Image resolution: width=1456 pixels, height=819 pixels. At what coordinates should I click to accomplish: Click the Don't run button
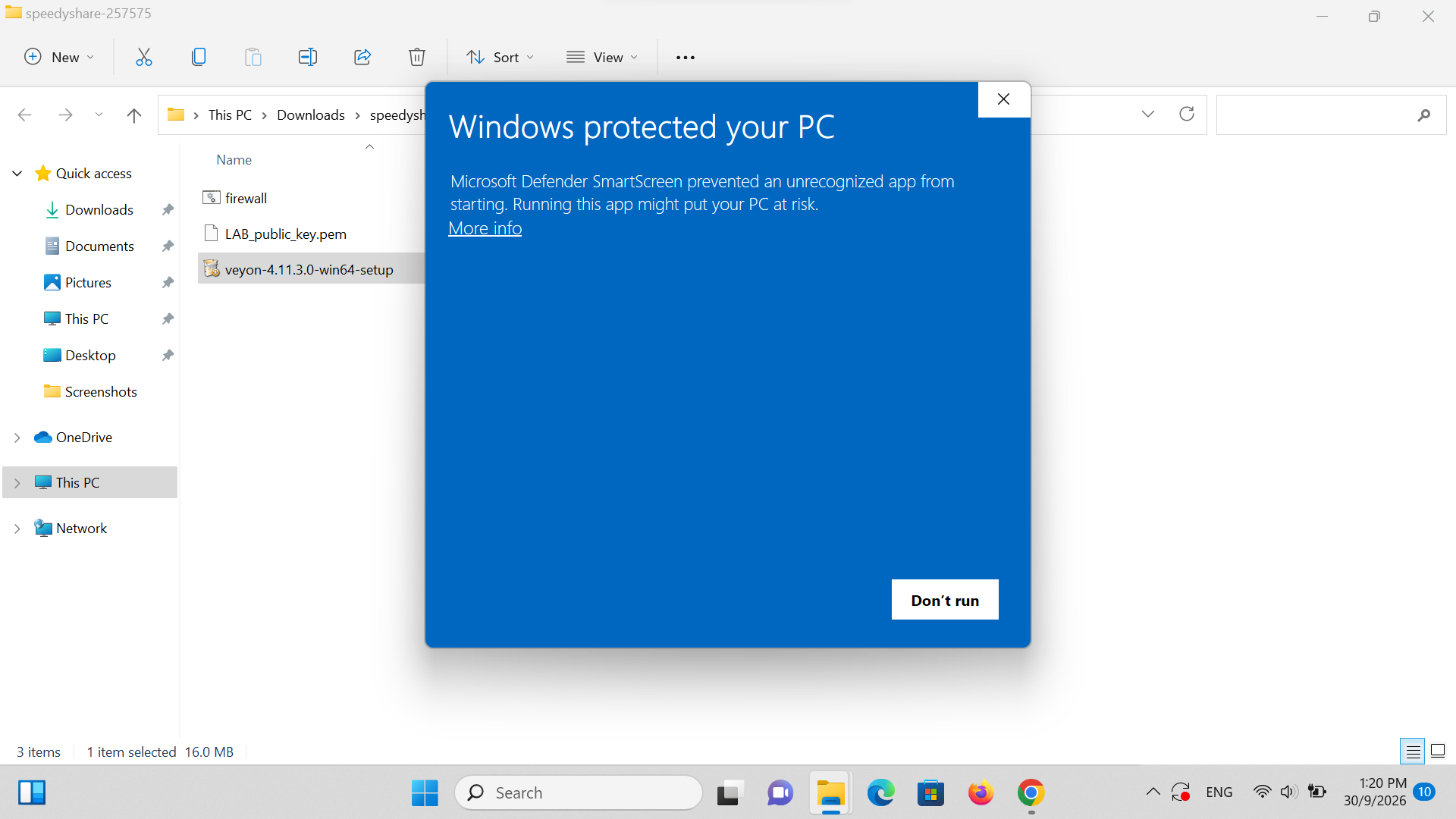[x=945, y=600]
